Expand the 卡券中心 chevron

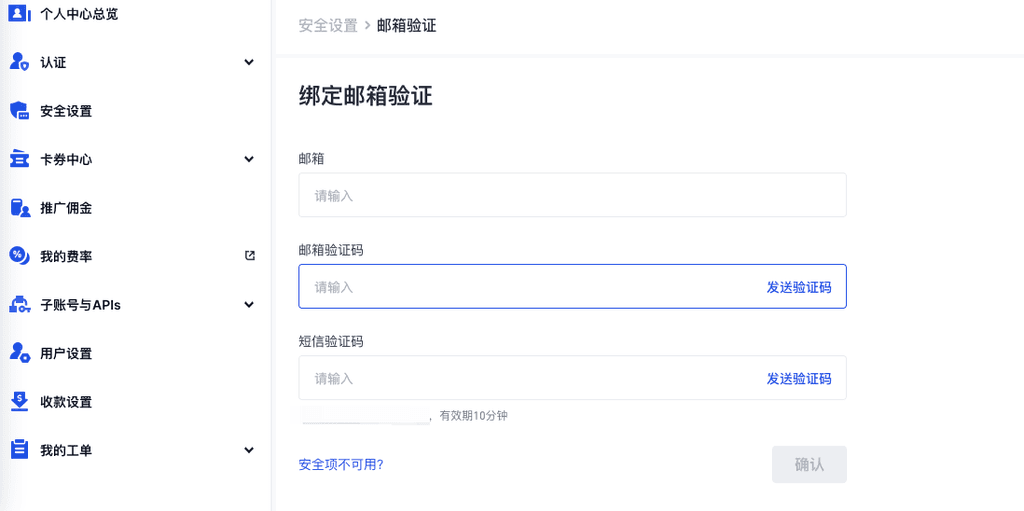tap(249, 159)
